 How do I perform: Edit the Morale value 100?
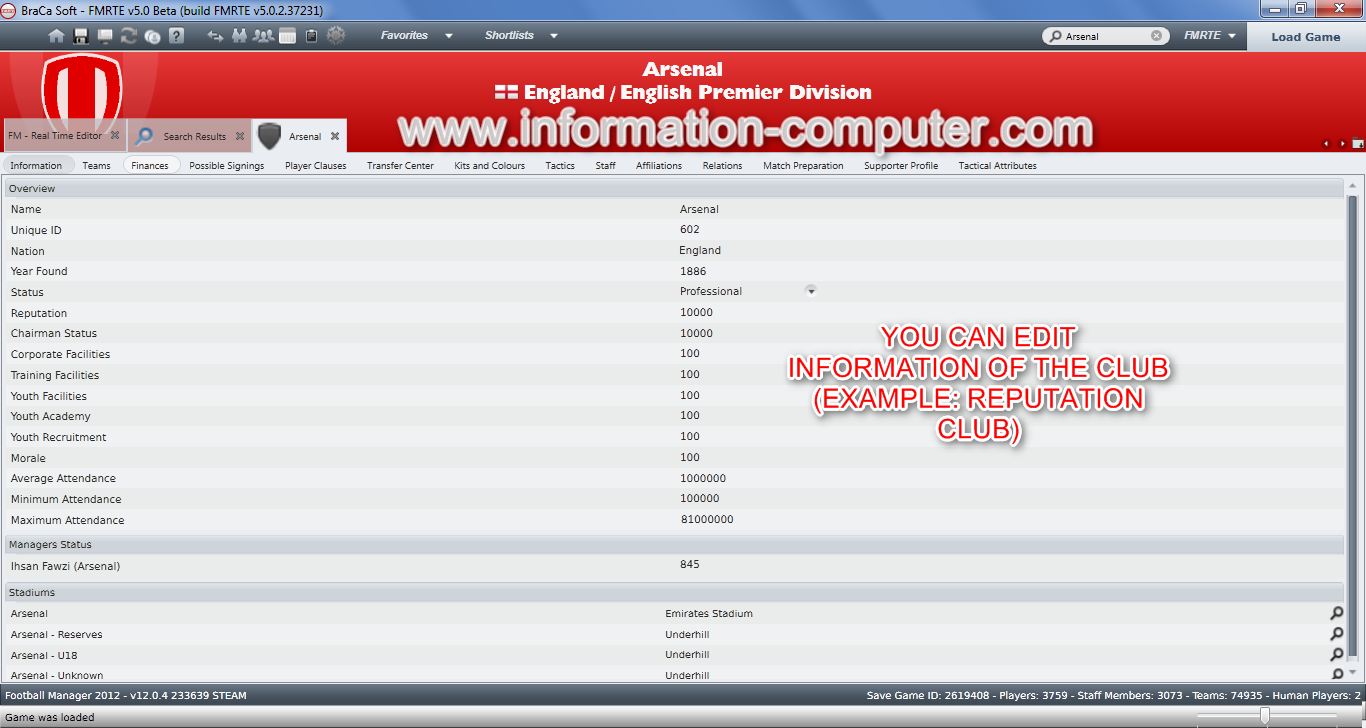690,458
